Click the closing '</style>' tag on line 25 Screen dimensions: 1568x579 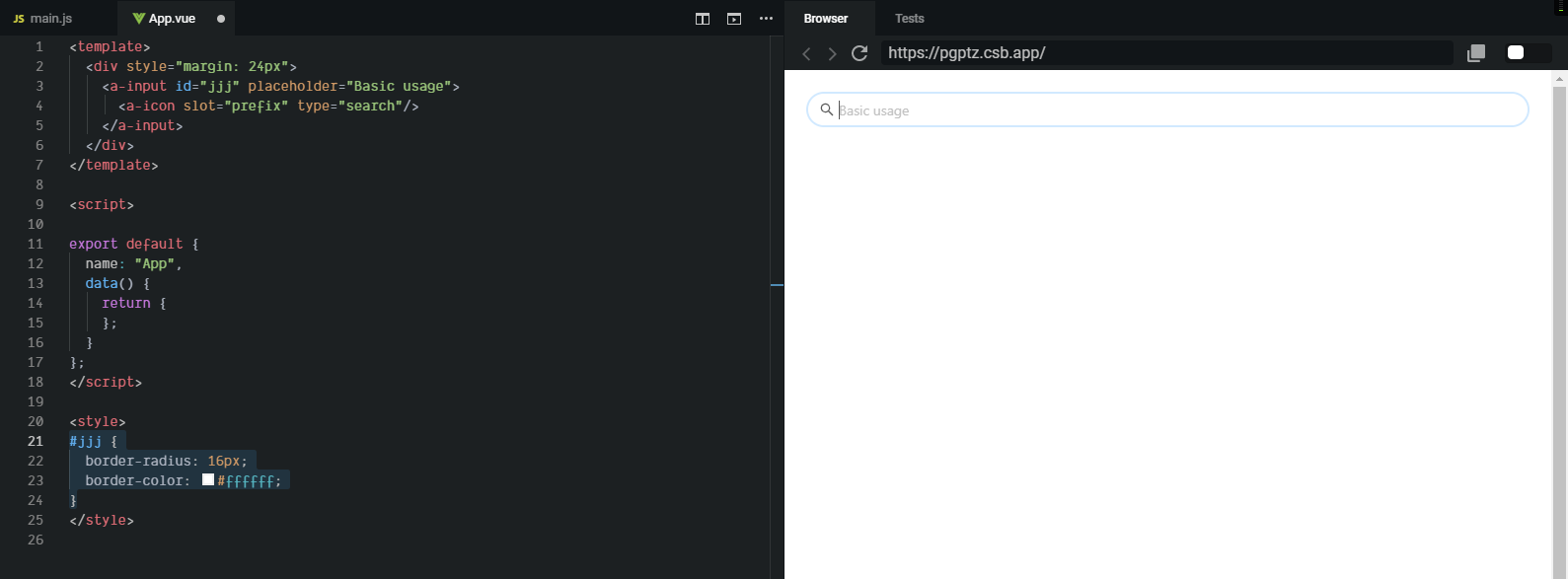click(102, 520)
